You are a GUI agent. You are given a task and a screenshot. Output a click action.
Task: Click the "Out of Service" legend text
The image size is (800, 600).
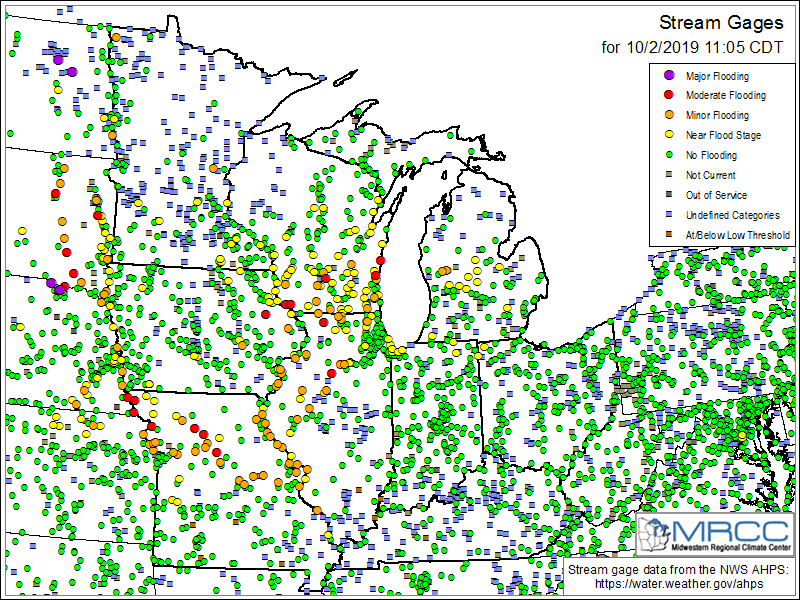[x=716, y=196]
